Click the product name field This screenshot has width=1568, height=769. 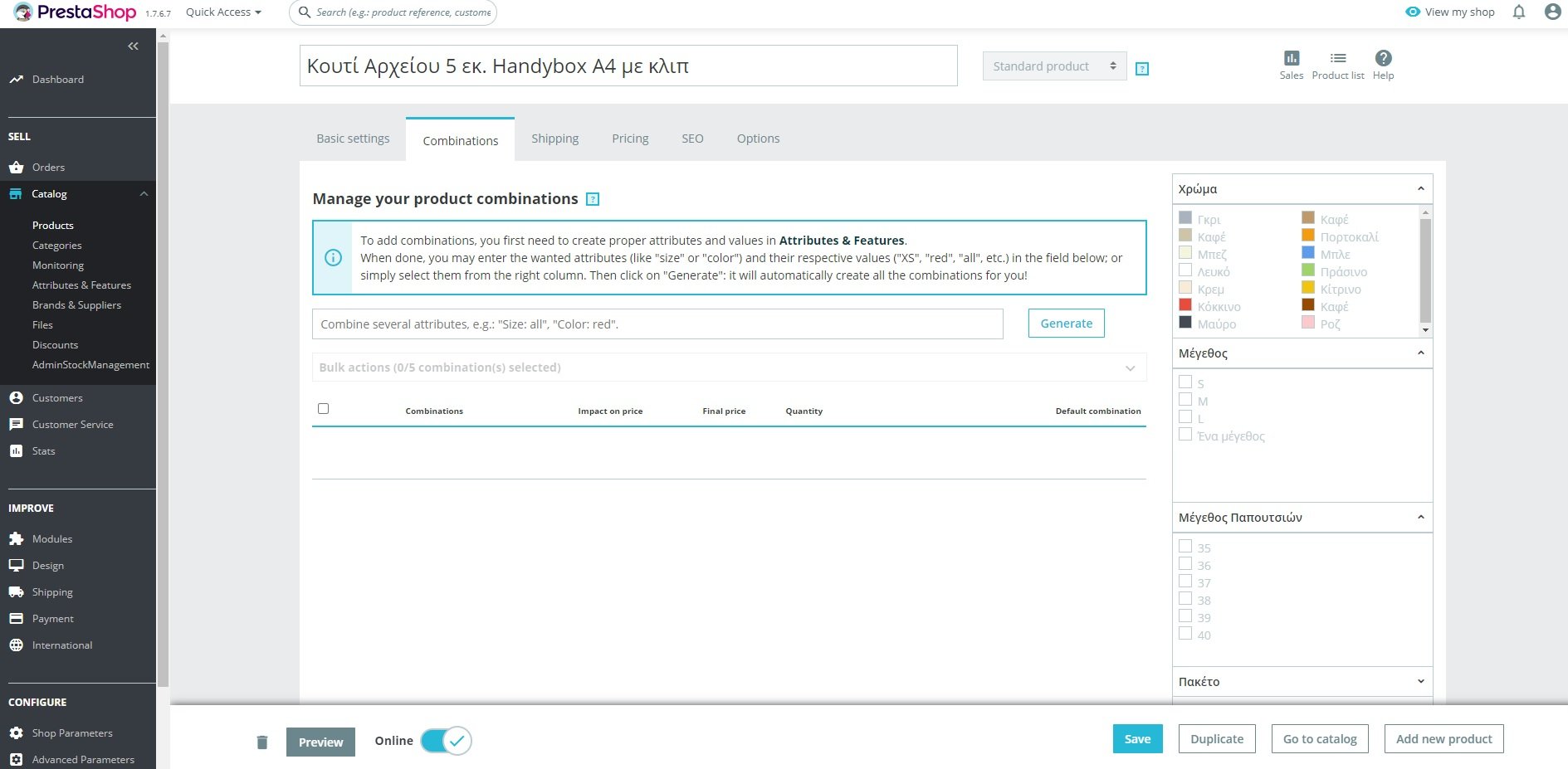[x=628, y=66]
